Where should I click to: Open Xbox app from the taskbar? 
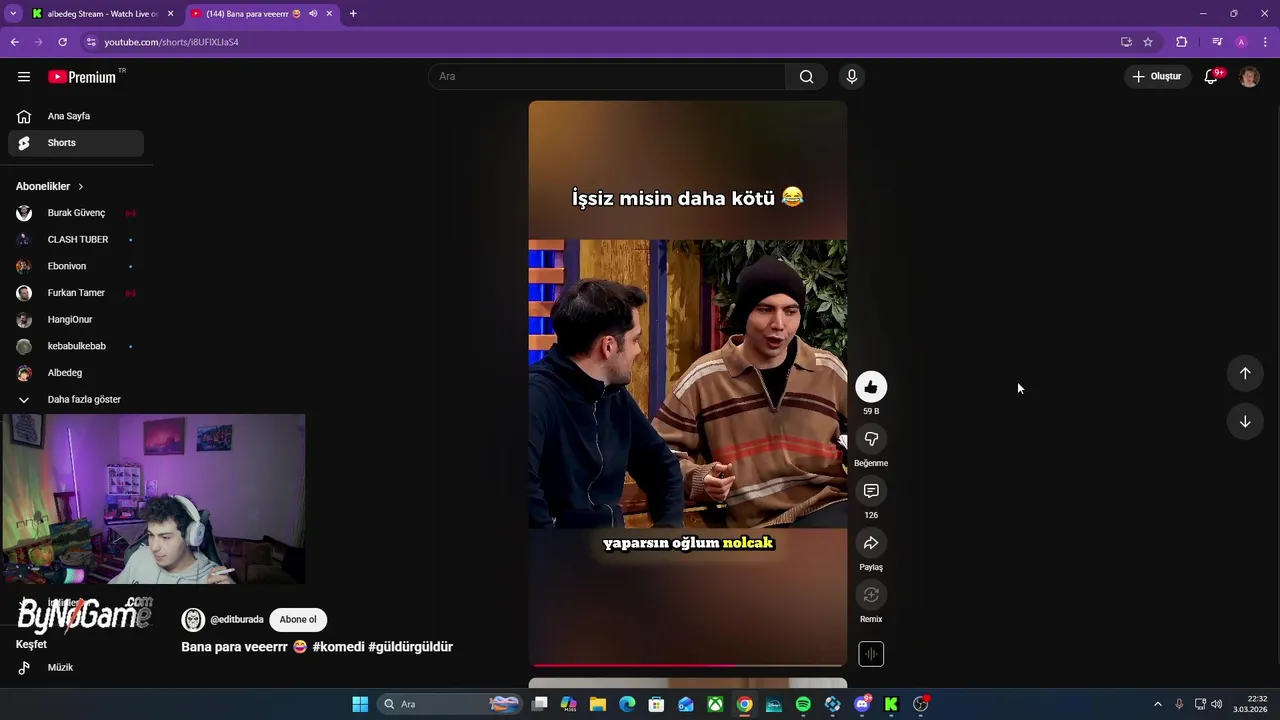pos(715,704)
